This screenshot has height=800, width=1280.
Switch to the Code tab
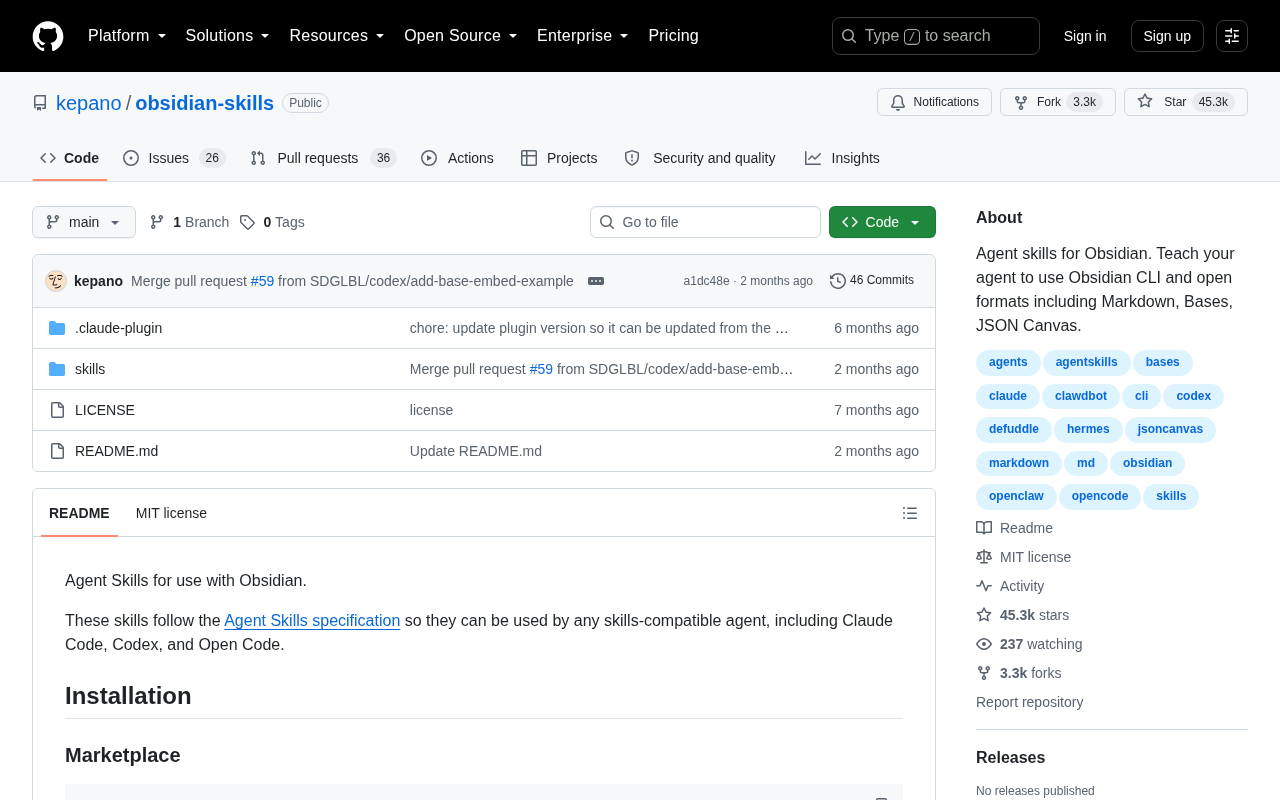point(70,158)
